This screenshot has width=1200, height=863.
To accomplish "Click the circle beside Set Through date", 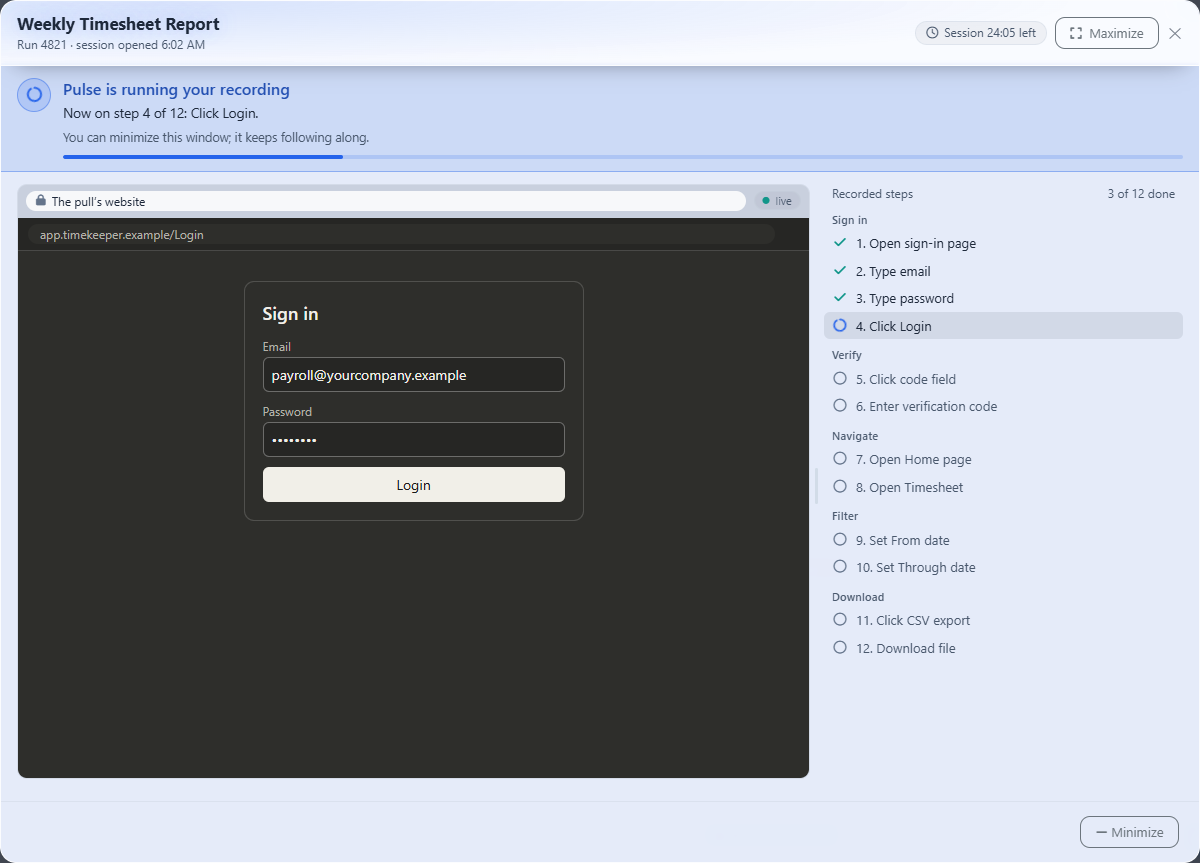I will (840, 567).
